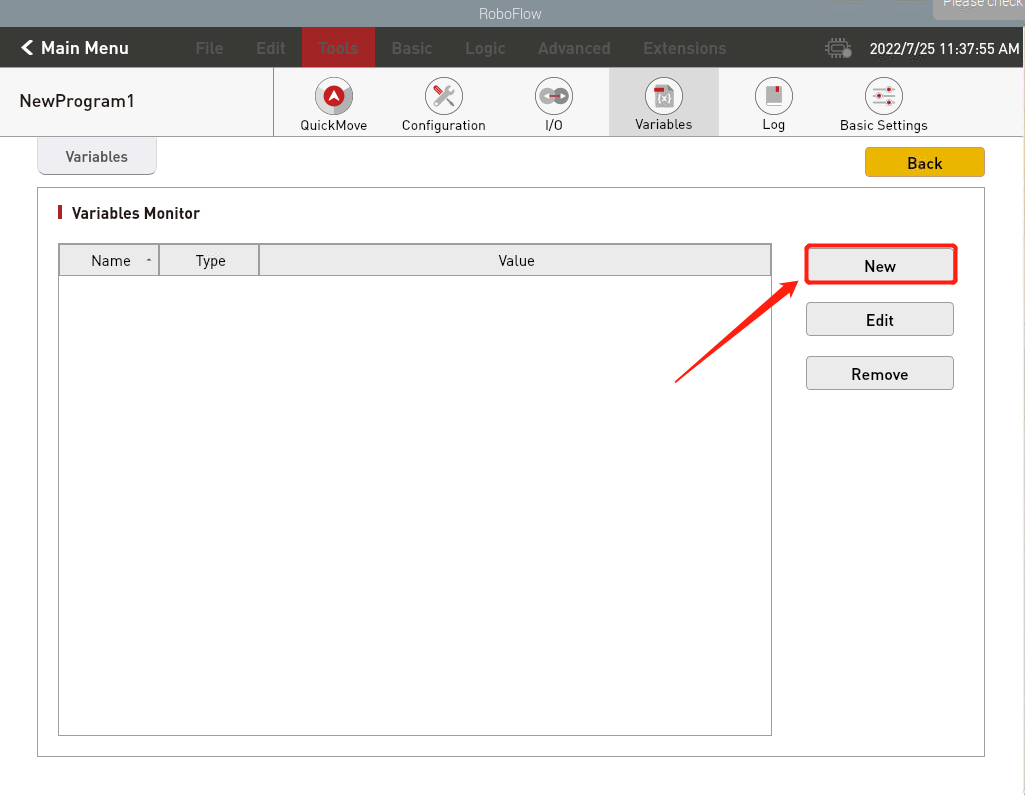
Task: Select the Variables toolbar icon
Action: [663, 97]
